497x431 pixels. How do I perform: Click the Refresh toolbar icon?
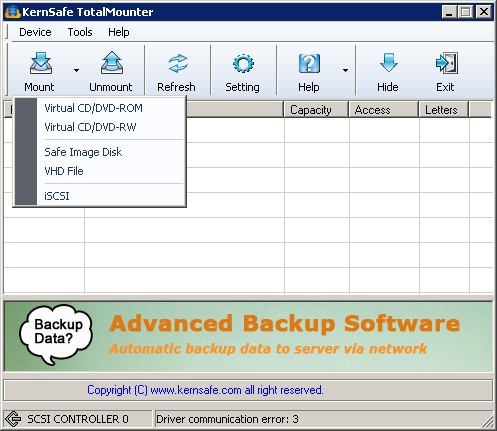pyautogui.click(x=178, y=63)
